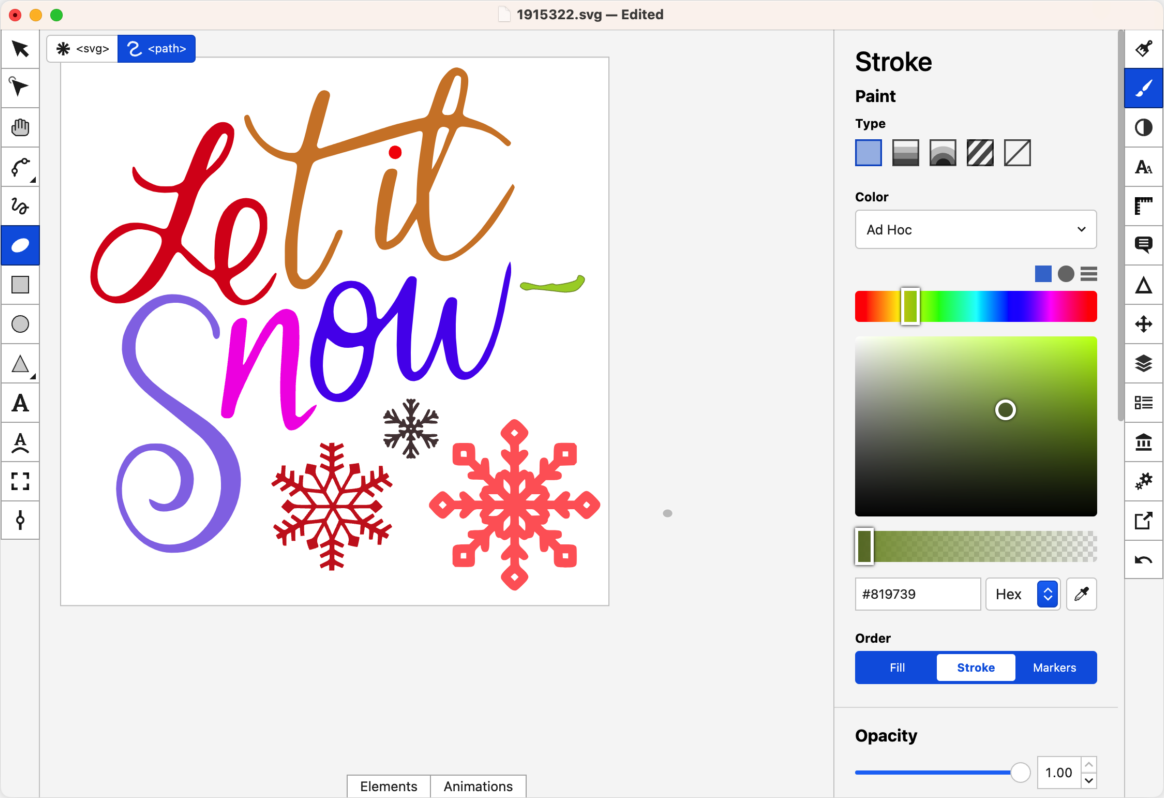Switch to the Animations tab
1164x798 pixels.
point(478,786)
